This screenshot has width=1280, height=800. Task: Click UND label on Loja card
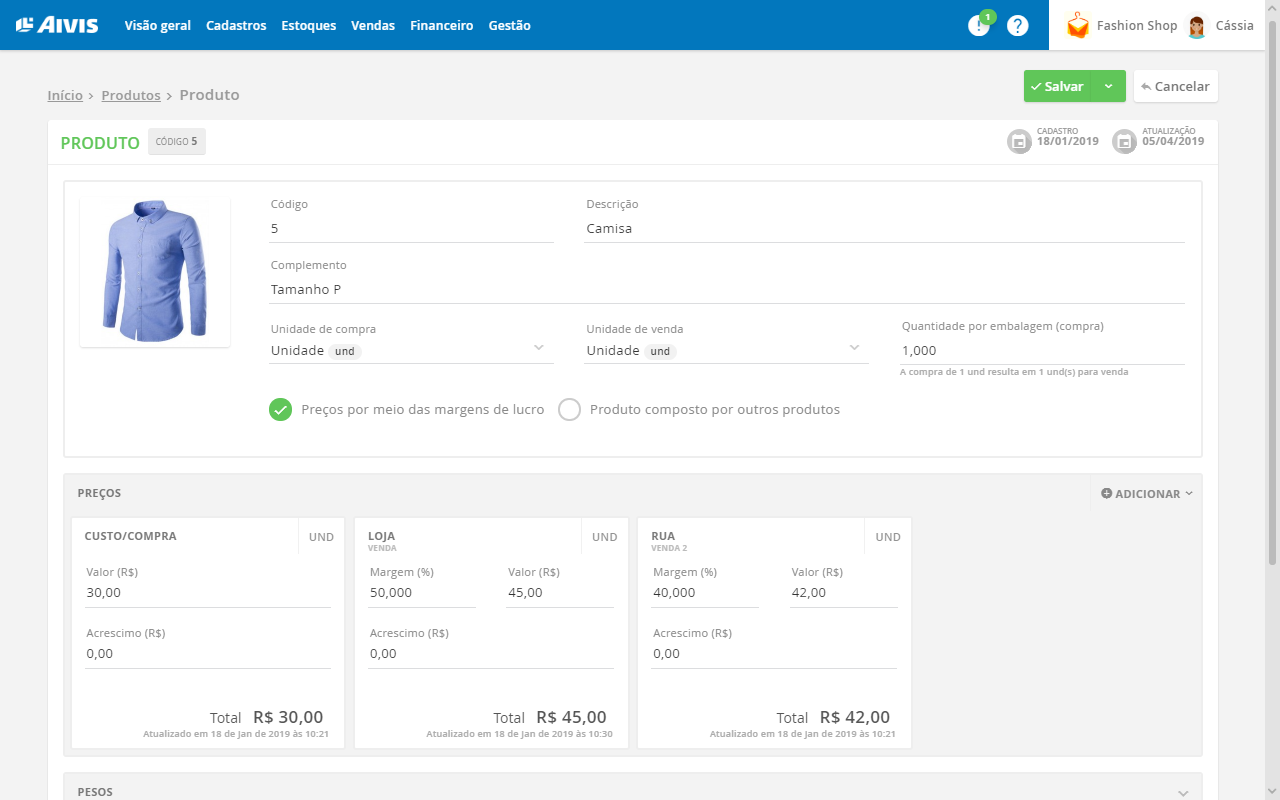coord(604,537)
